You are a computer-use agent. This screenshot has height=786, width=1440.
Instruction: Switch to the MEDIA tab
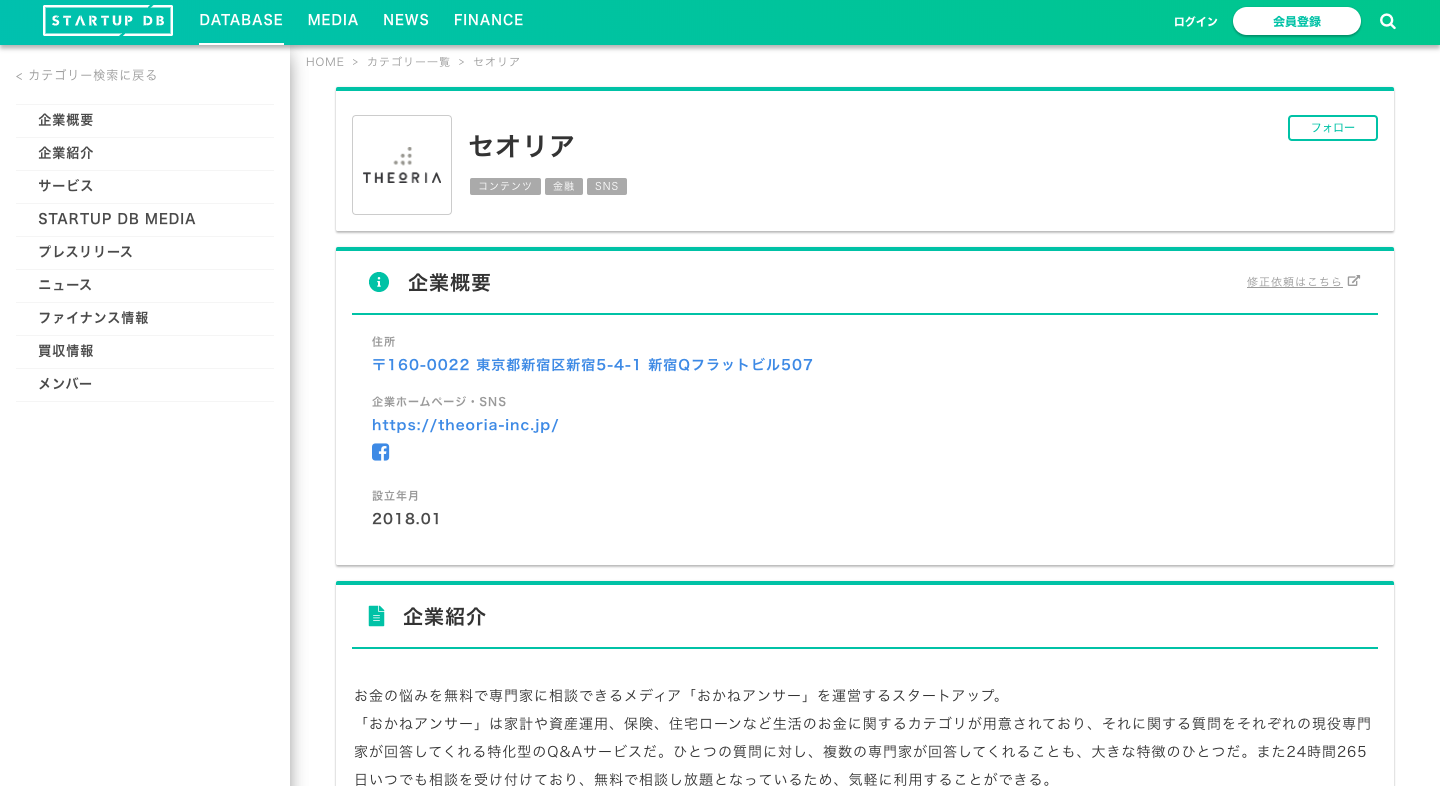click(333, 20)
